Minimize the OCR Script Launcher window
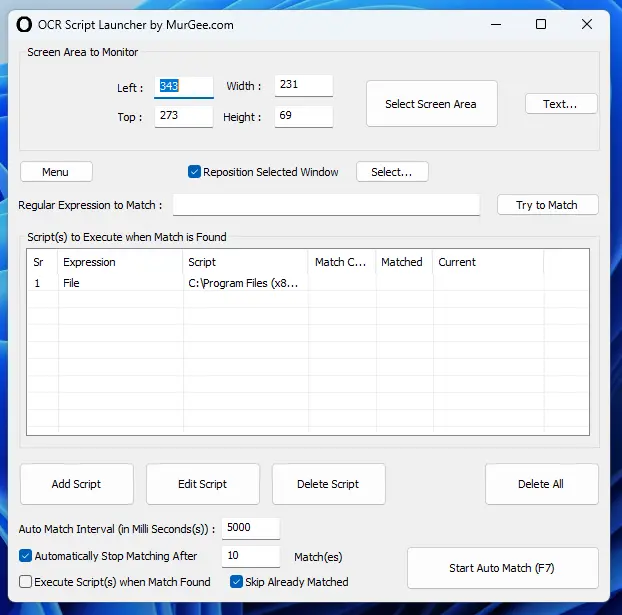The width and height of the screenshot is (622, 615). tap(496, 25)
